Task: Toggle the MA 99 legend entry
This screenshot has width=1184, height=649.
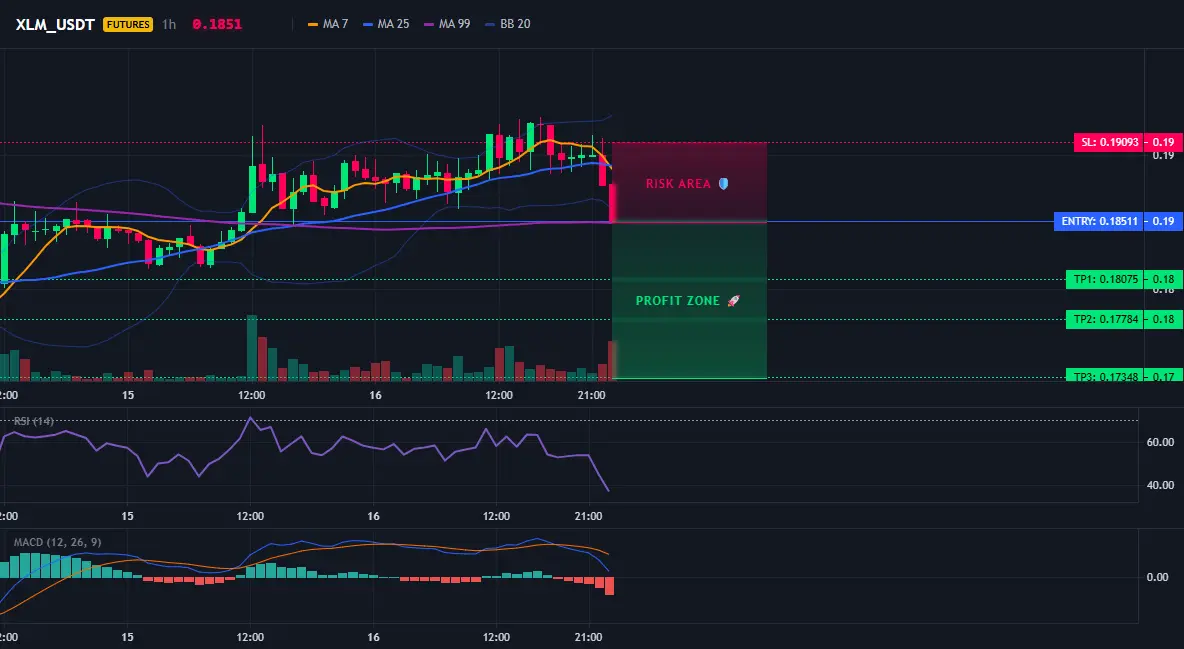Action: pos(447,24)
